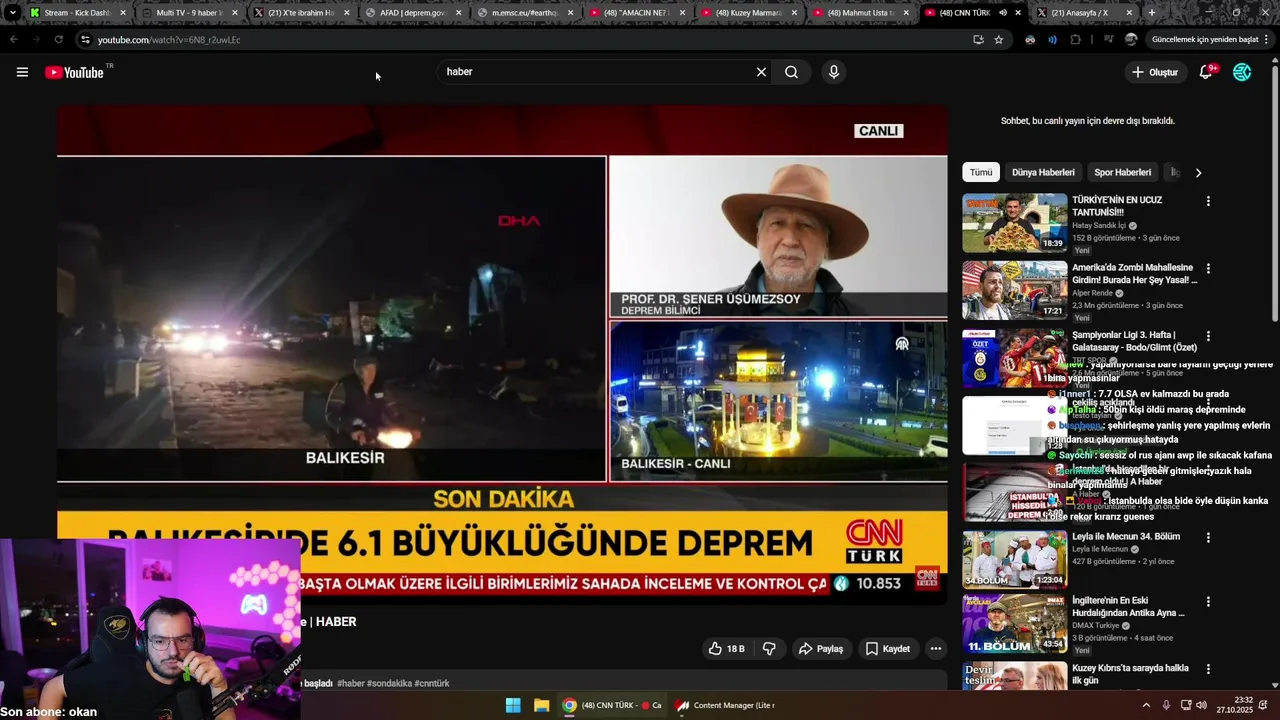Image resolution: width=1280 pixels, height=720 pixels.
Task: Switch to the Mahmut Usta YouTube tab
Action: coord(859,12)
